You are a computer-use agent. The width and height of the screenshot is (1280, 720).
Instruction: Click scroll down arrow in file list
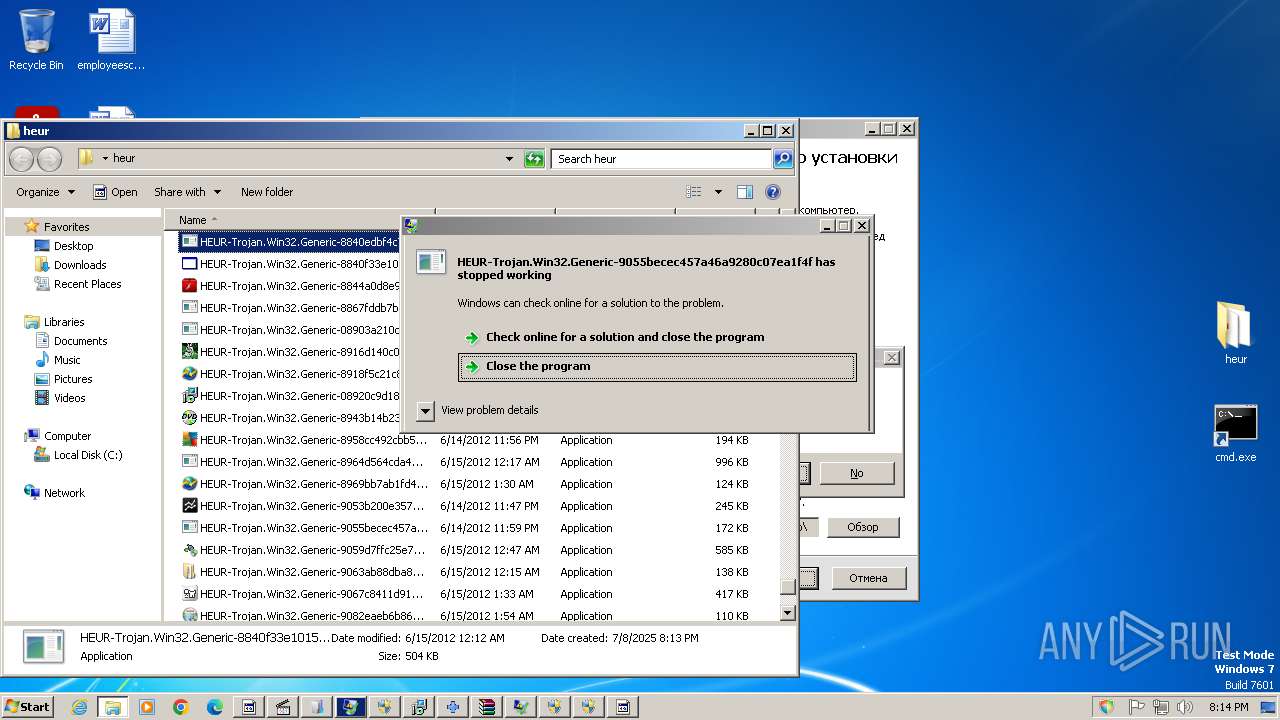click(787, 613)
